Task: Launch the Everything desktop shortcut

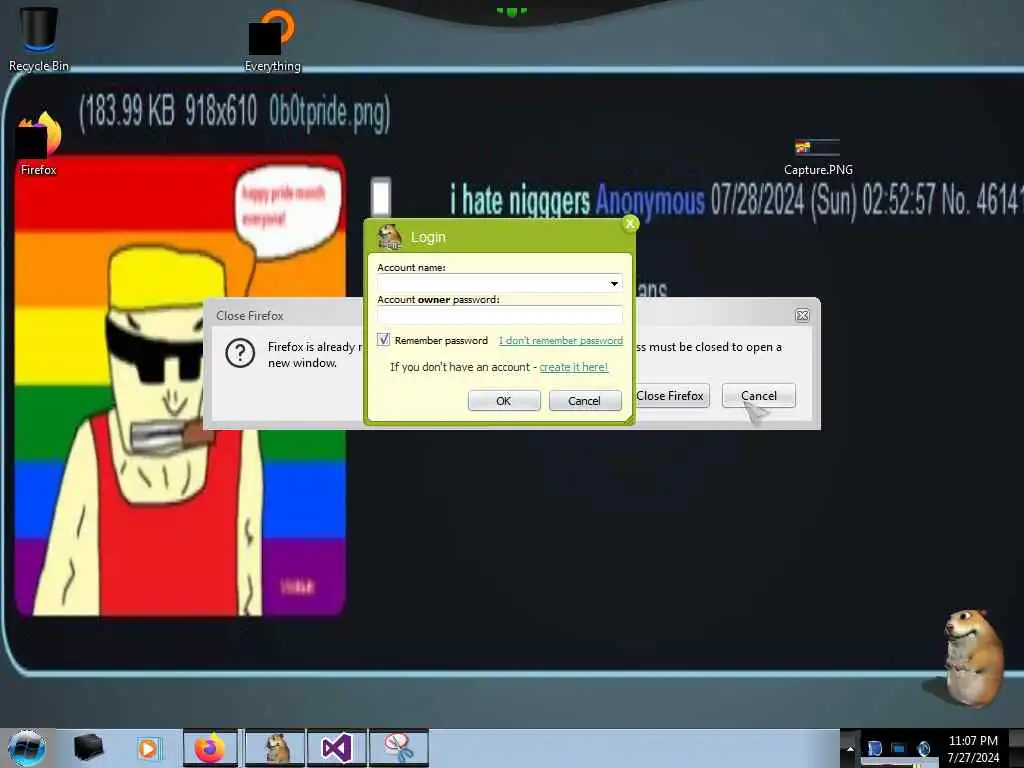Action: [272, 39]
